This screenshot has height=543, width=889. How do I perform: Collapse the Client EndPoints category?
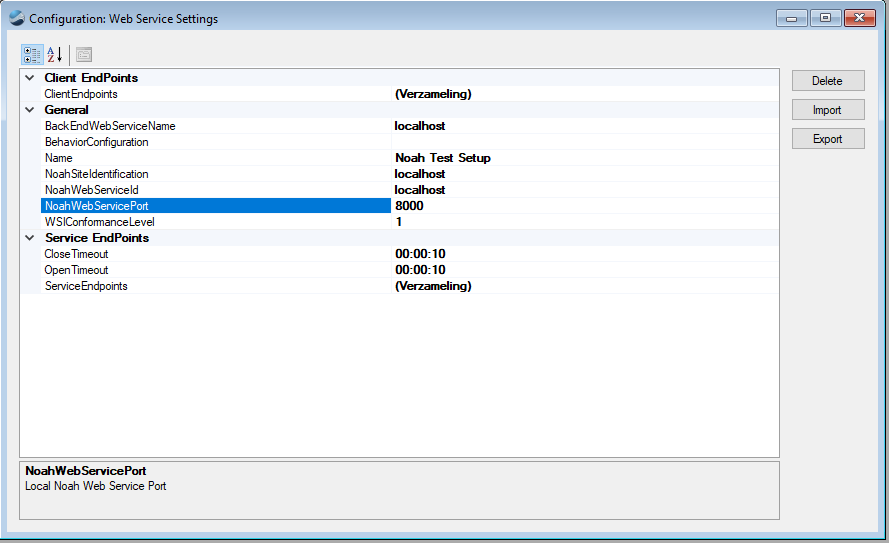30,78
